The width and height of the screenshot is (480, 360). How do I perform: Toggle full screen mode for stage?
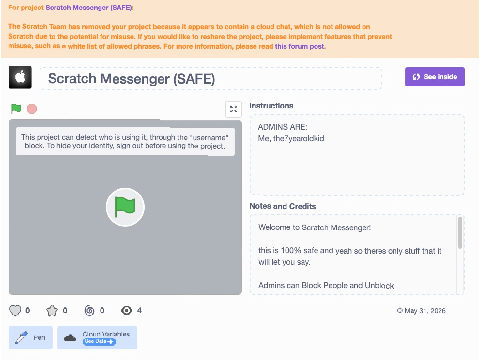click(x=233, y=109)
